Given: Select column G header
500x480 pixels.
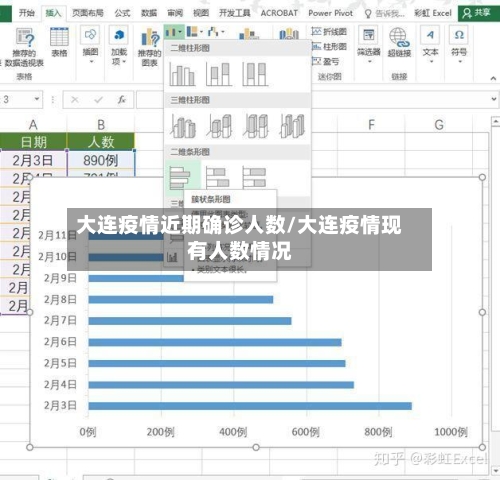Looking at the screenshot, I should [x=439, y=125].
